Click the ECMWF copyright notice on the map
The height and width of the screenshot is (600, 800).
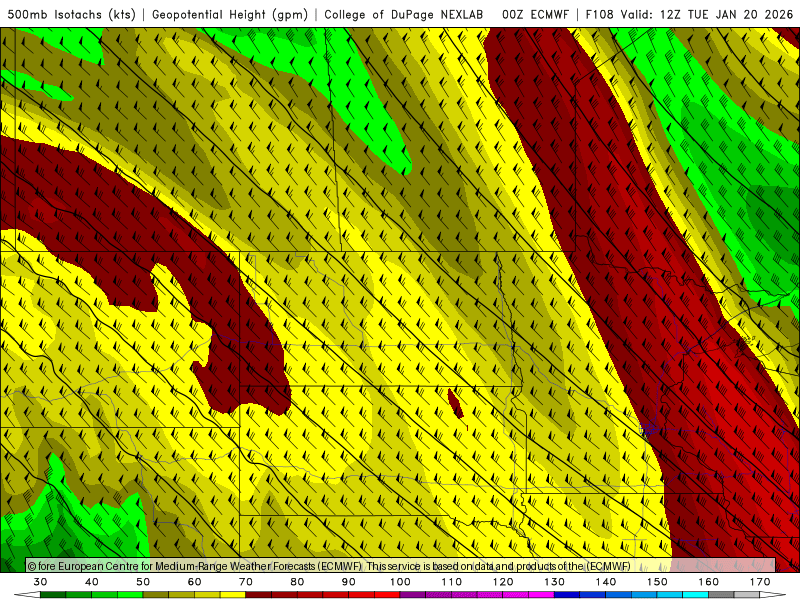[x=329, y=566]
